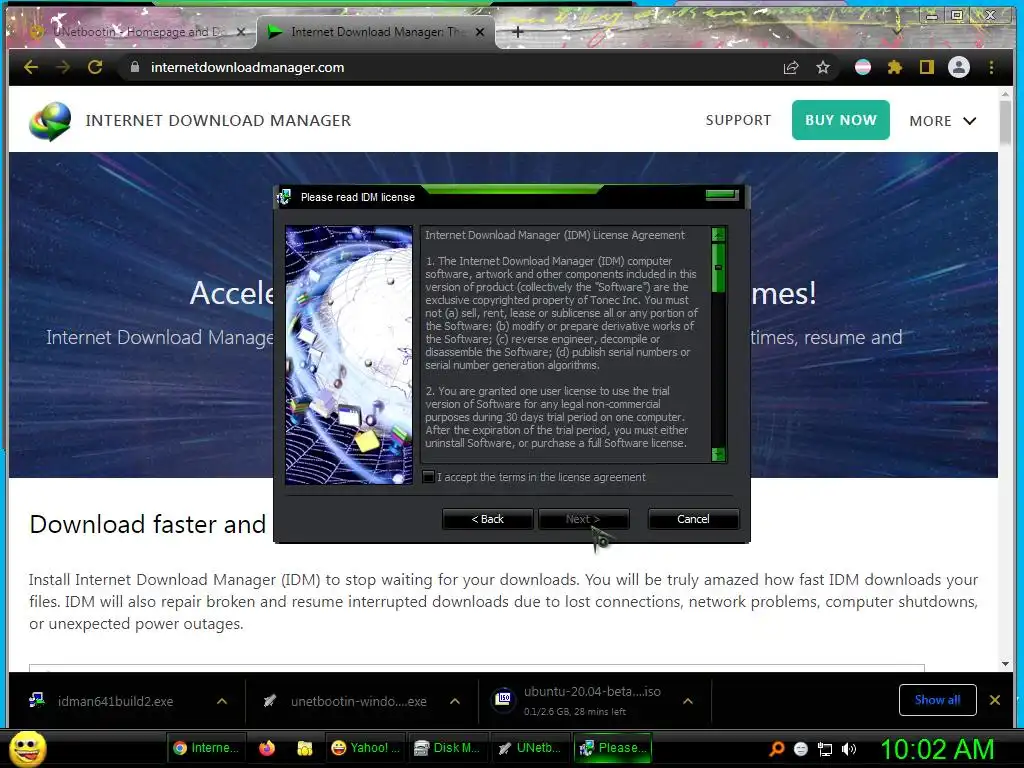Bookmark this page with the star icon
1024x768 pixels.
[823, 67]
